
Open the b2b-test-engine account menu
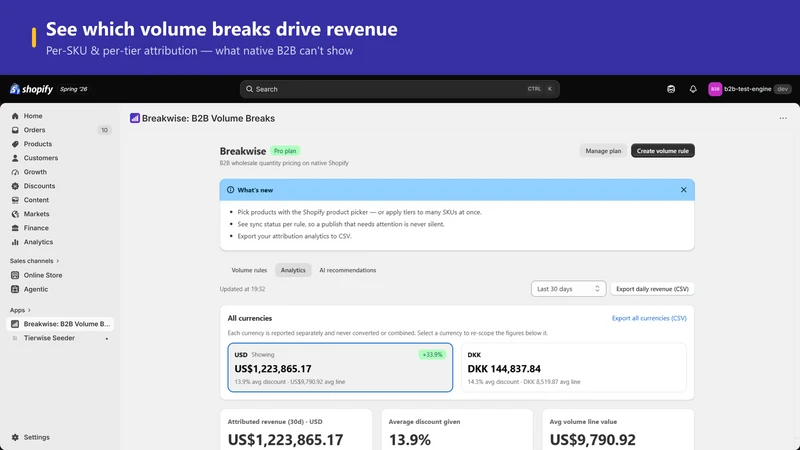point(750,89)
